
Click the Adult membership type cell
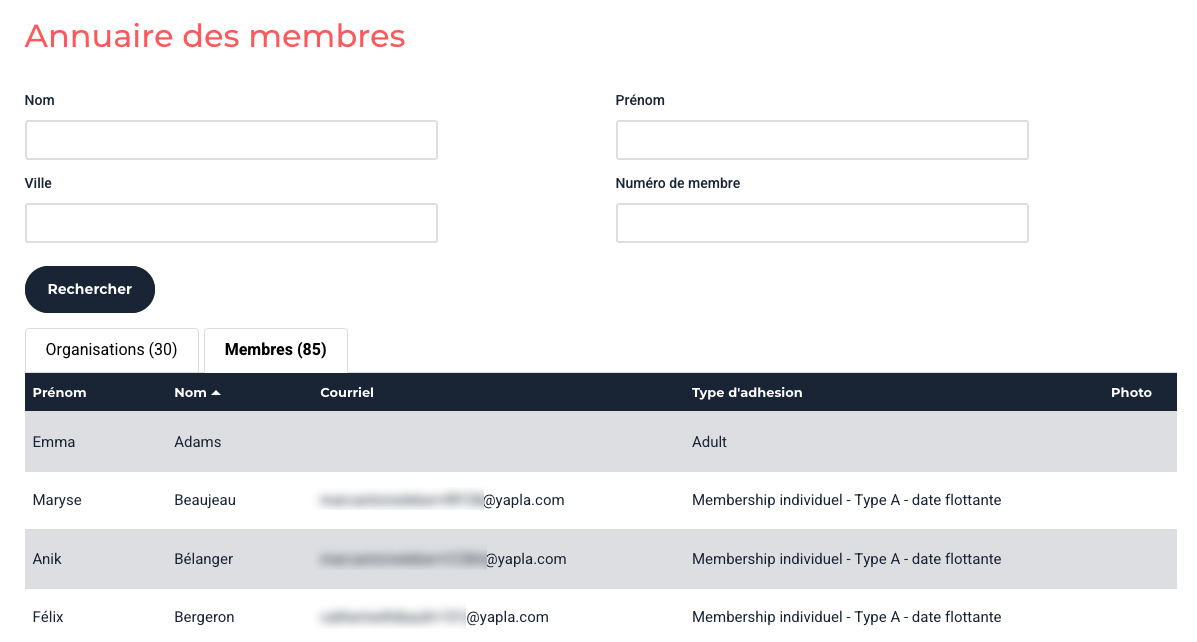(709, 442)
